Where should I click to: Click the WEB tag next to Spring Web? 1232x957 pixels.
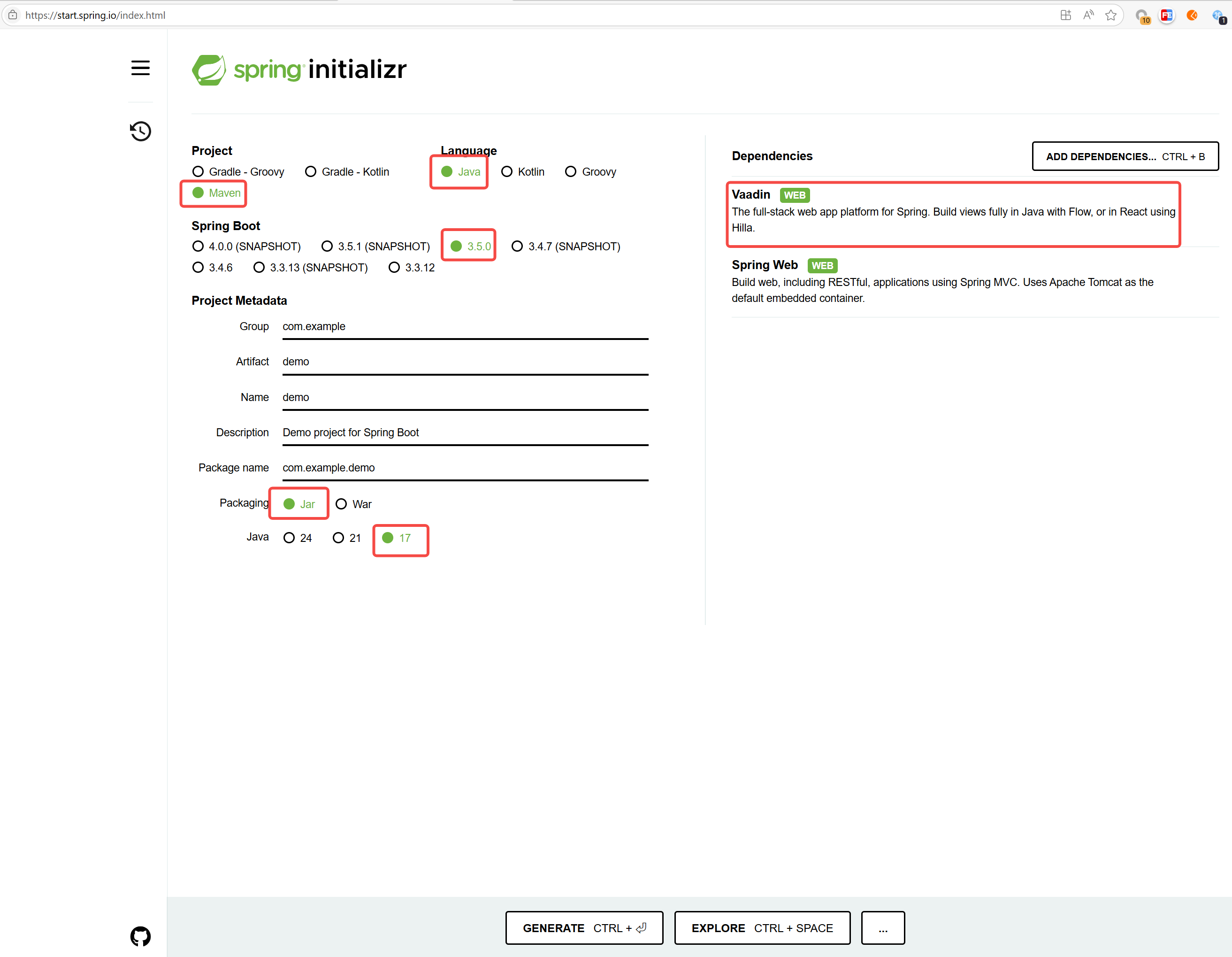[822, 266]
